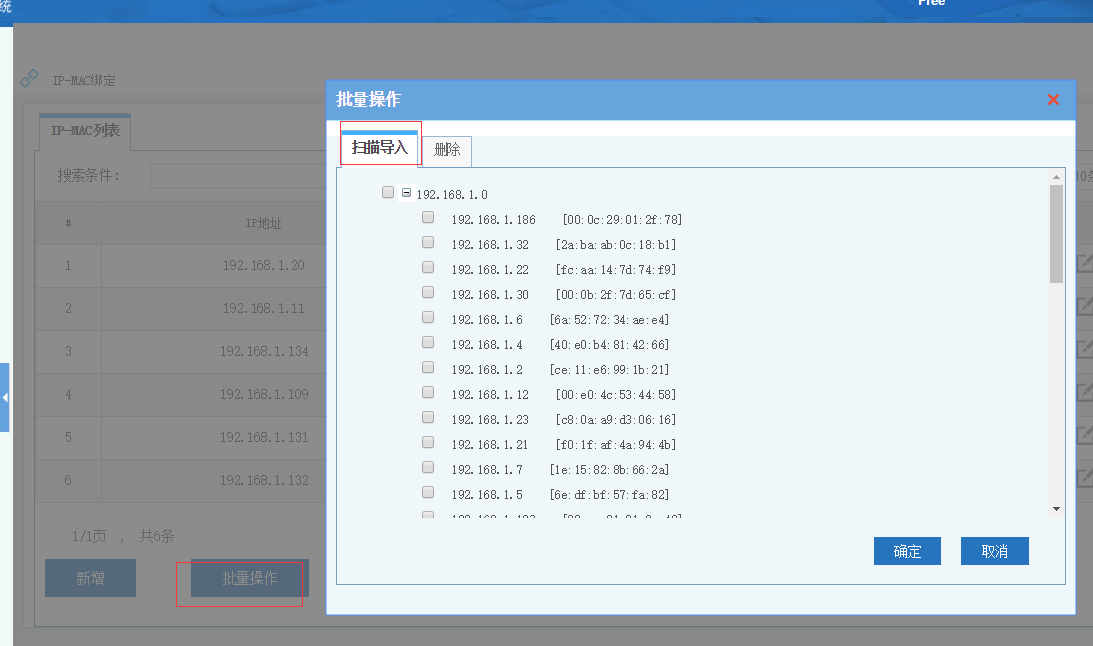Click the edit icon for row 192.168.1.20
Image resolution: width=1093 pixels, height=646 pixels.
[1084, 264]
